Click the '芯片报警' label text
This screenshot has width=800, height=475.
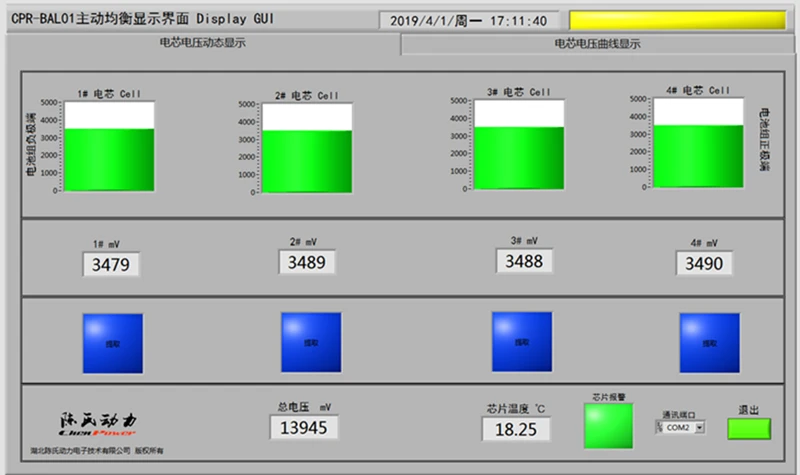point(609,397)
